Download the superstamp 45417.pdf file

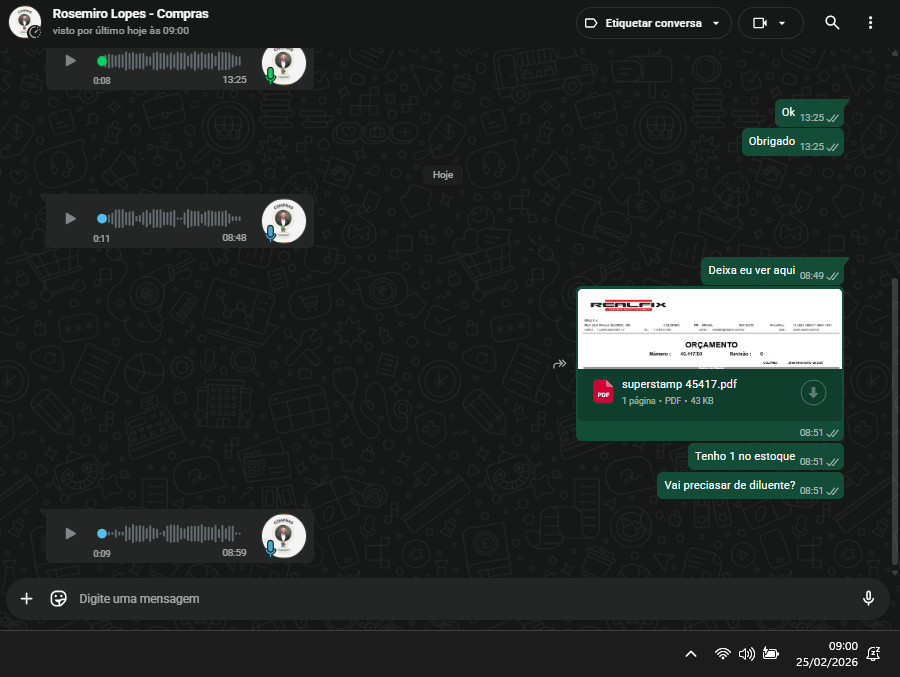(814, 393)
